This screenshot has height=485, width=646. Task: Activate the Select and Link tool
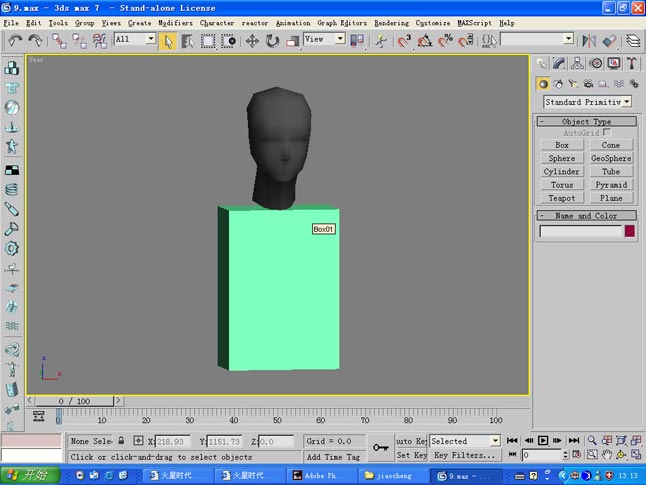coord(59,41)
